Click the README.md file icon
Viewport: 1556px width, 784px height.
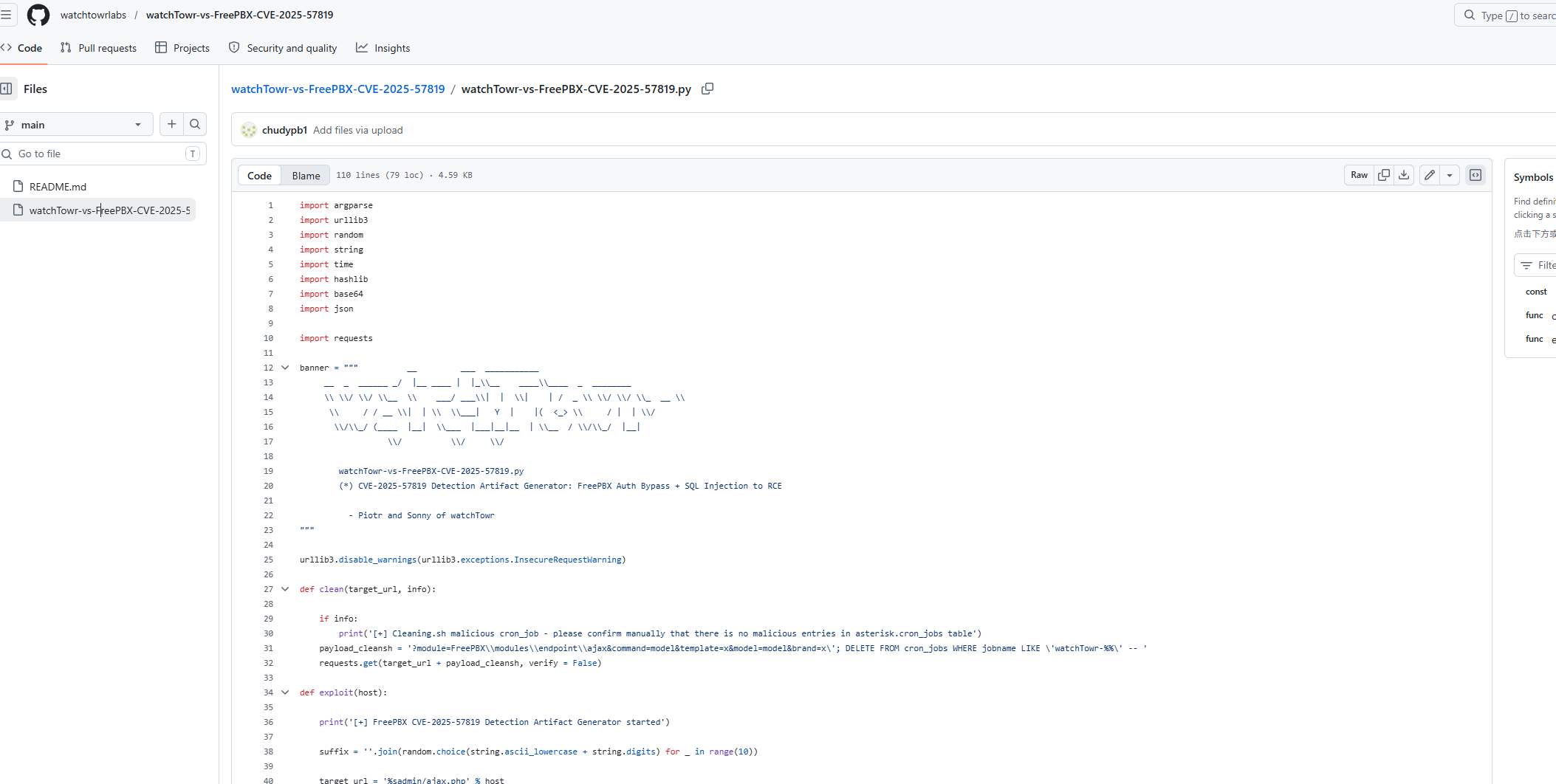coord(18,186)
